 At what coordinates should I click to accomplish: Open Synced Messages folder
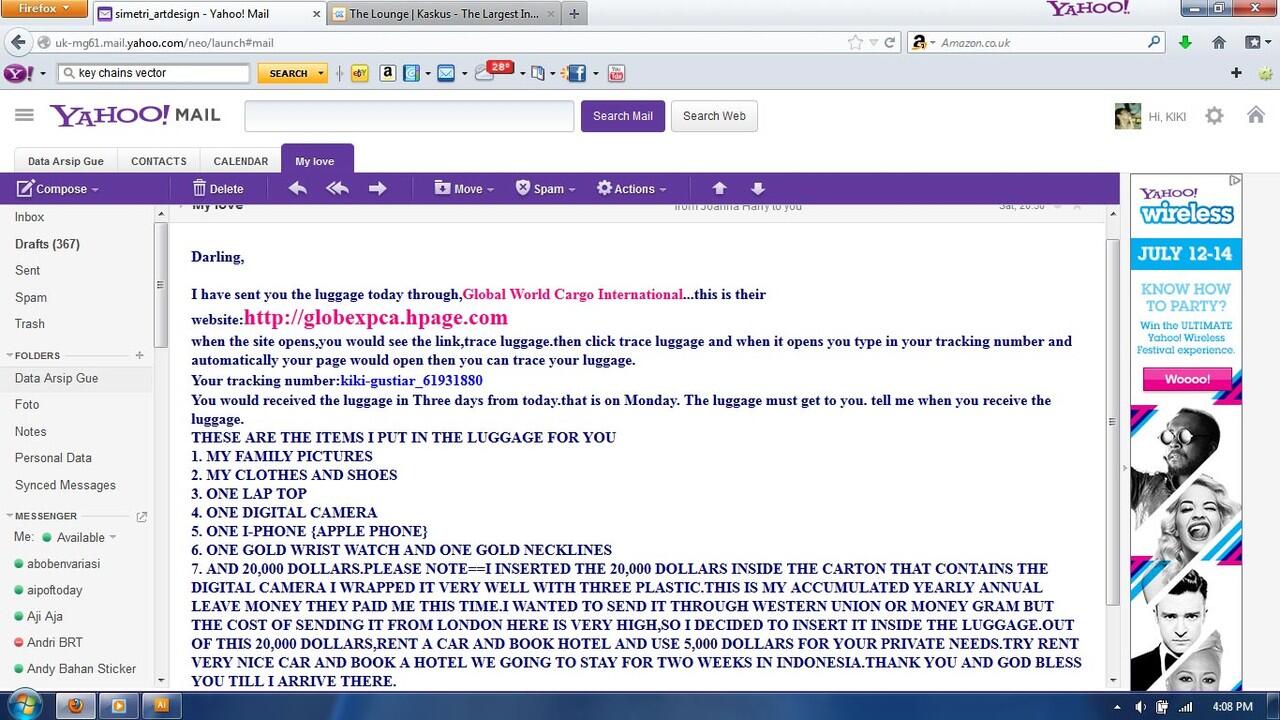coord(65,485)
